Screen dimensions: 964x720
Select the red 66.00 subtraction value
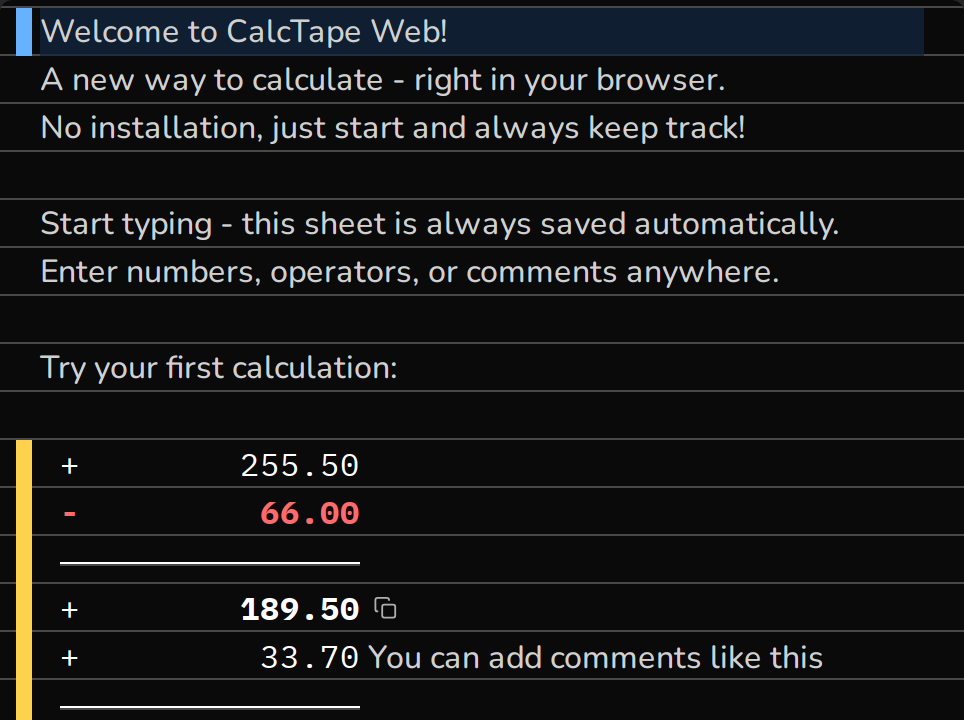point(309,513)
